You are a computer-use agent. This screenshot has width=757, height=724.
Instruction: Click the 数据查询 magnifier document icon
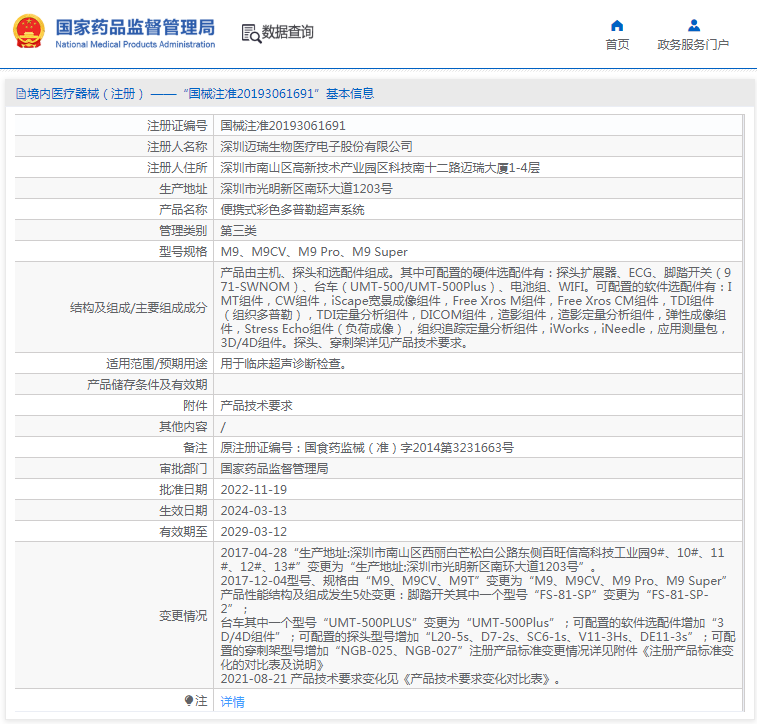[250, 32]
